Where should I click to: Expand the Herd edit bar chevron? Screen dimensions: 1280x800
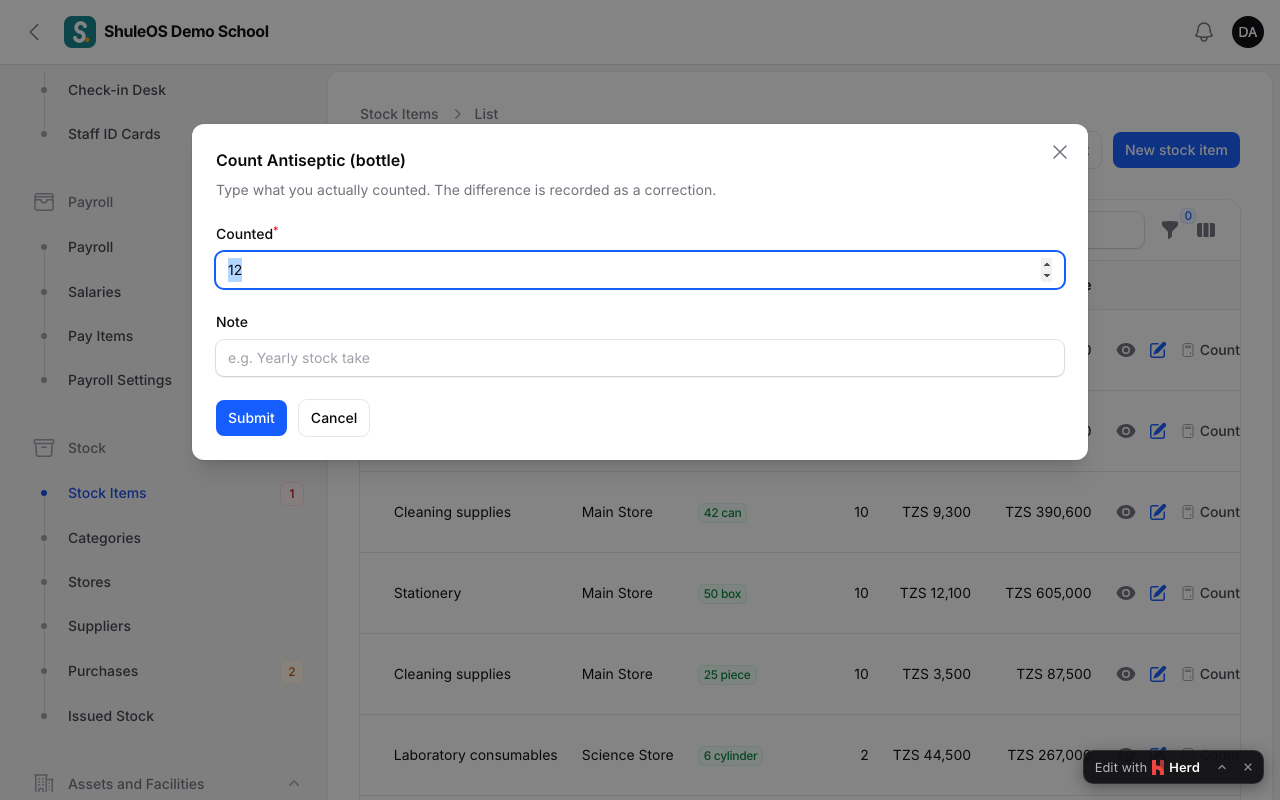pyautogui.click(x=1221, y=767)
